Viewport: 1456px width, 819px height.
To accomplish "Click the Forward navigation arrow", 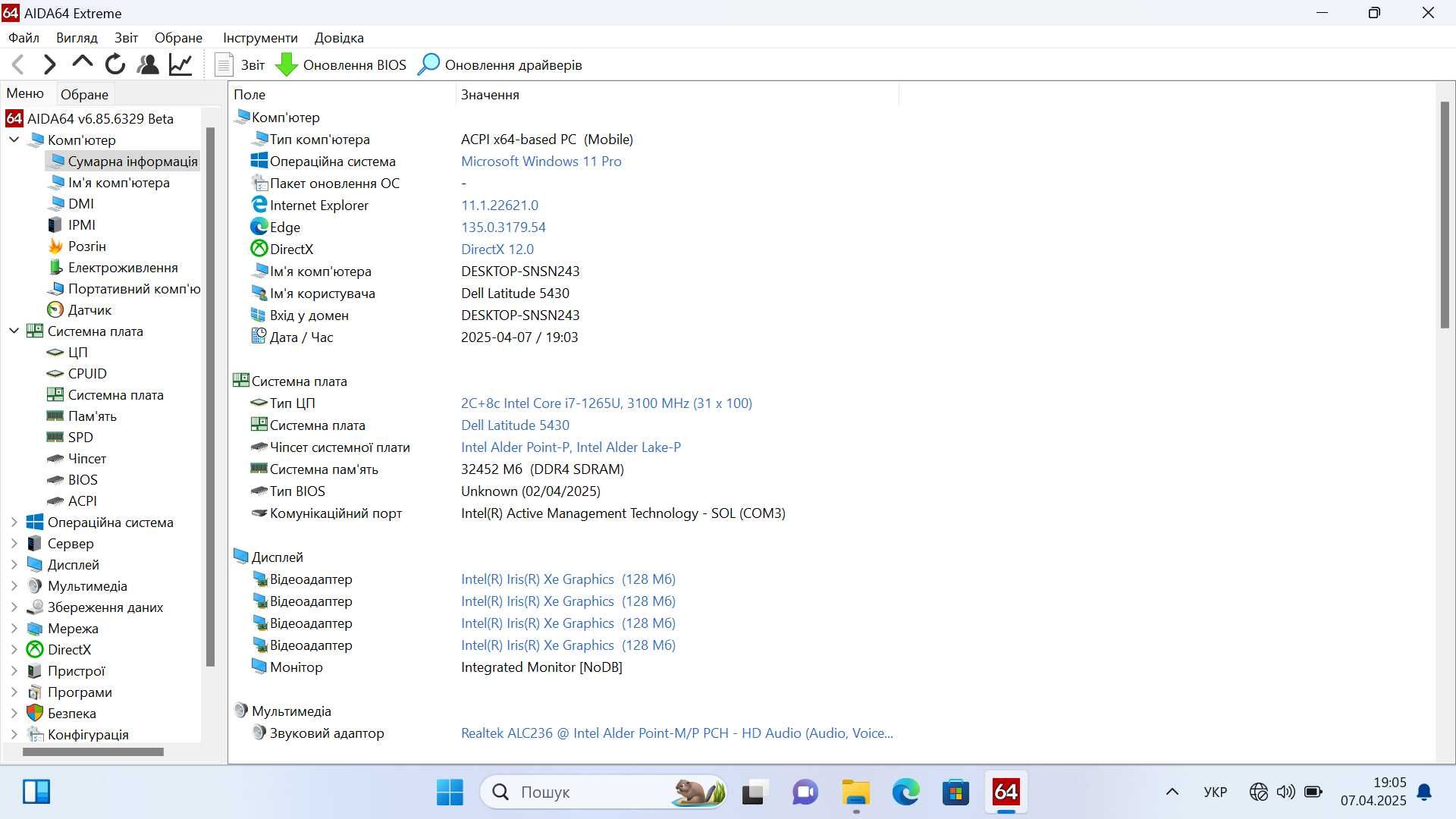I will coord(50,64).
